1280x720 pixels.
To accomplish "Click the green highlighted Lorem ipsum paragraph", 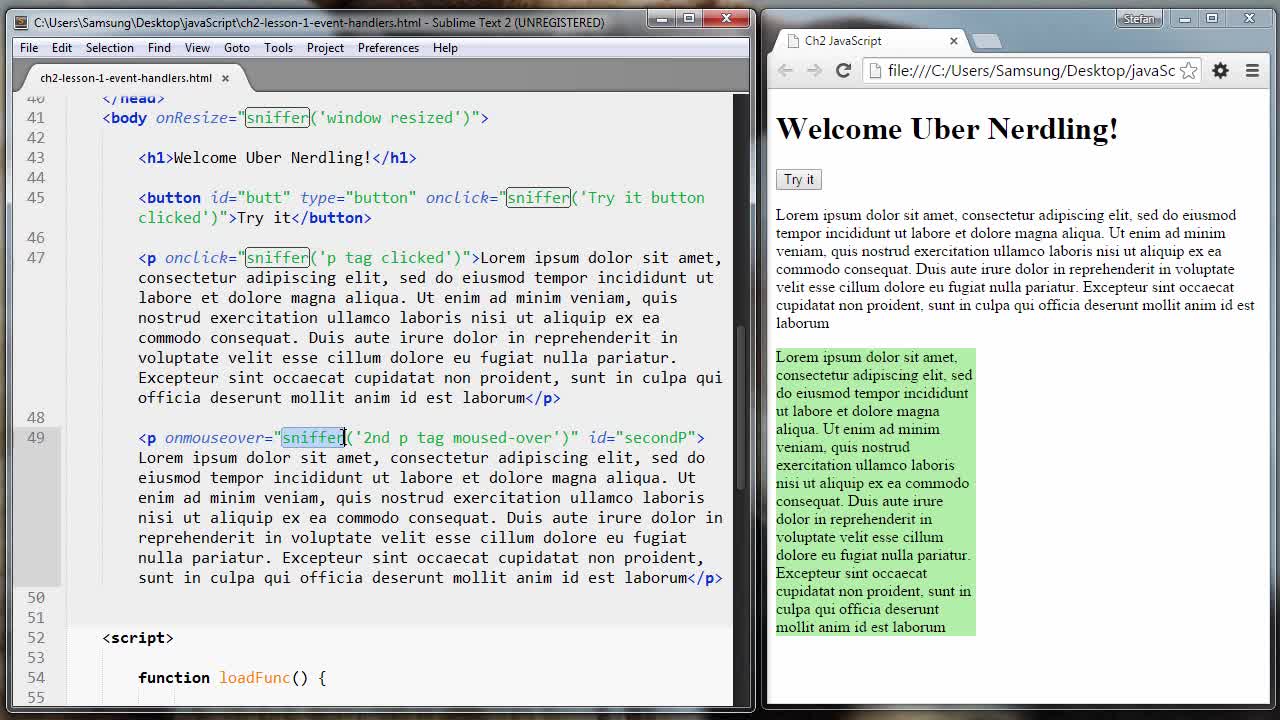I will [875, 492].
